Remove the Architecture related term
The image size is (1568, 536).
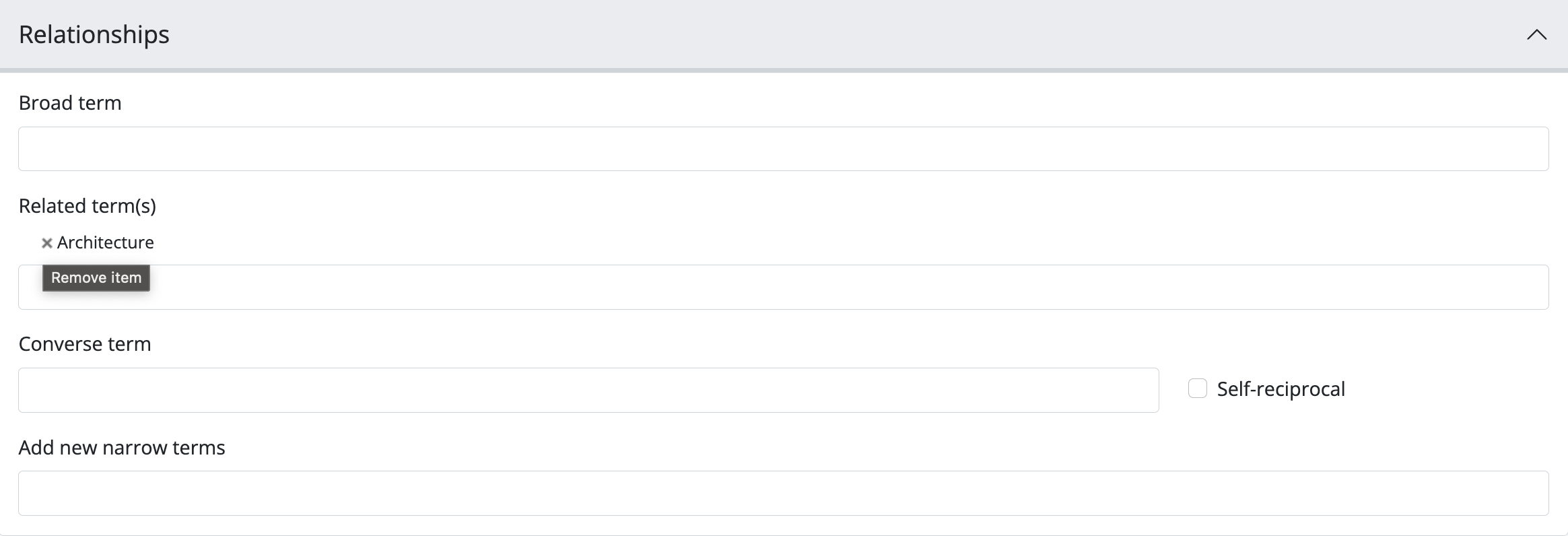click(46, 243)
